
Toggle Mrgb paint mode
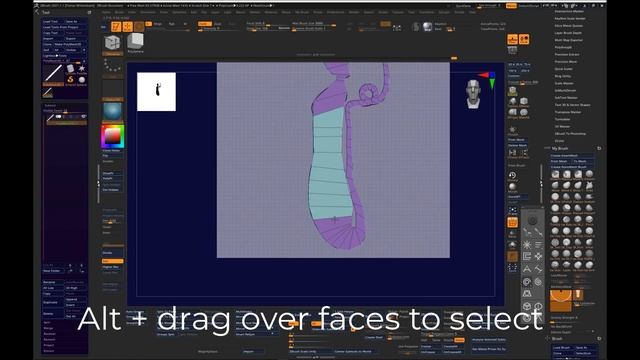(158, 24)
